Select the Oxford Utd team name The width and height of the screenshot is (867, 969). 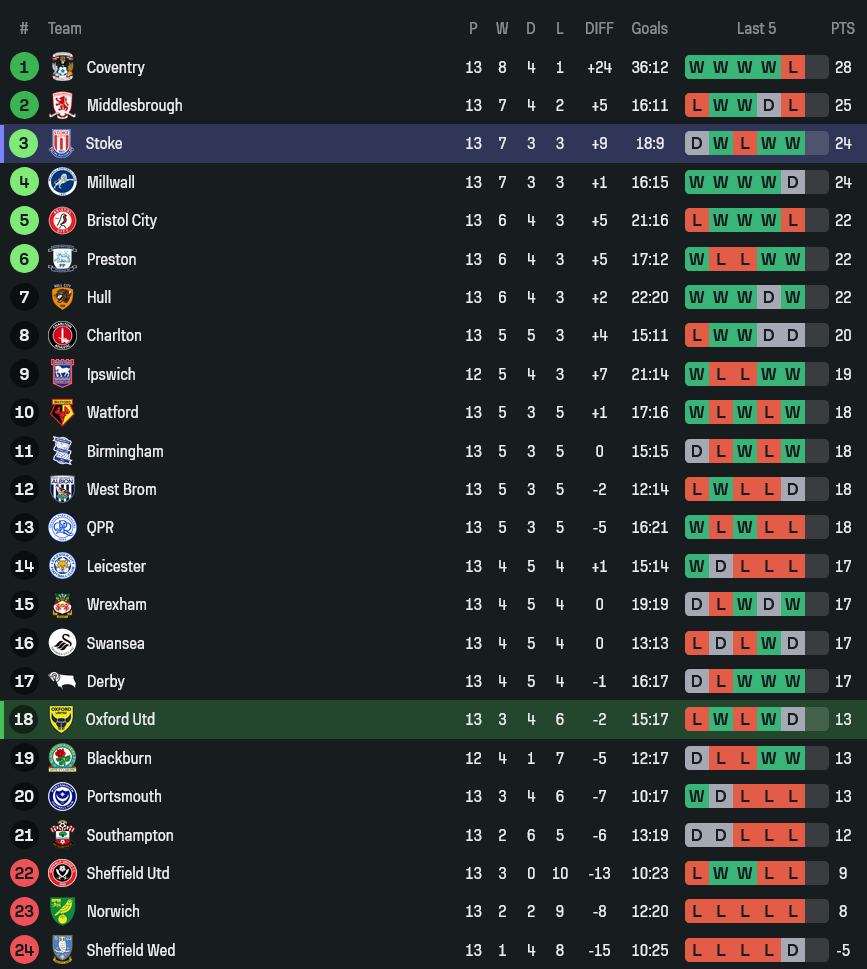tap(120, 719)
